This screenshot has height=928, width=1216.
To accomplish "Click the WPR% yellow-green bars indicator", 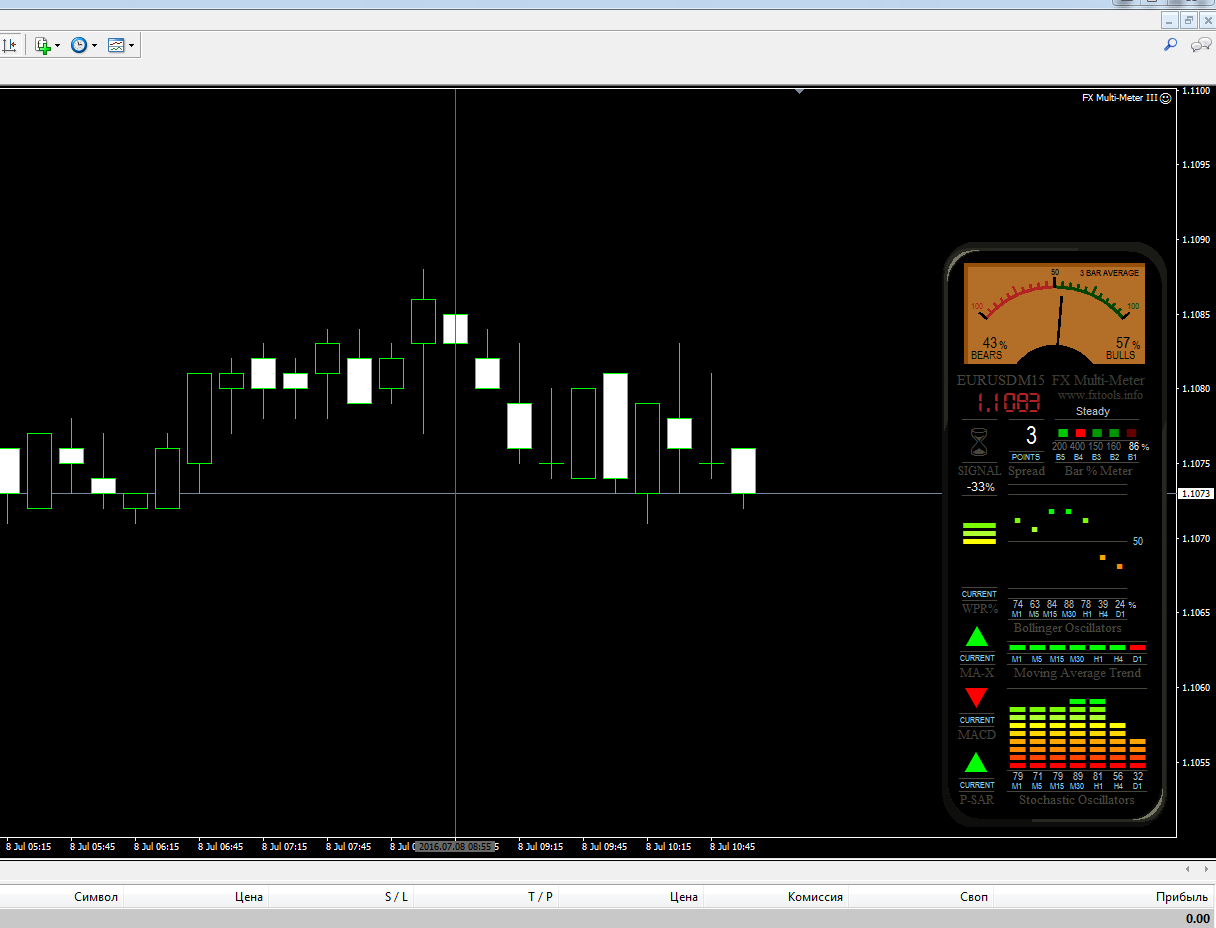I will coord(979,533).
